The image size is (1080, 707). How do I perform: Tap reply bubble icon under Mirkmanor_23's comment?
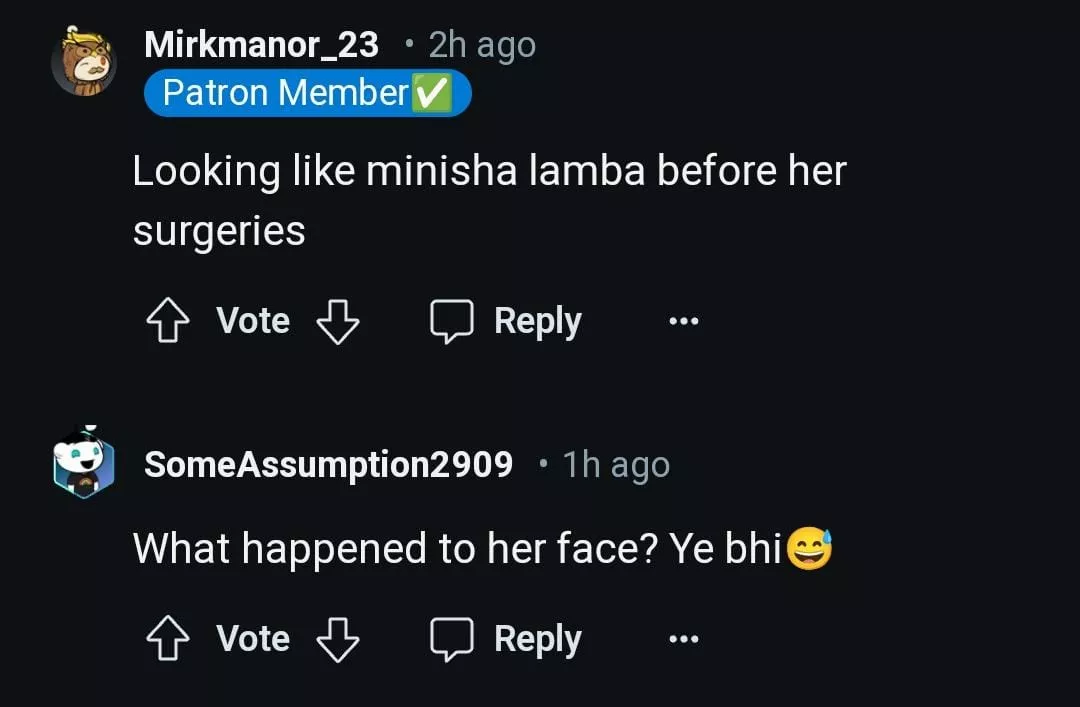point(451,322)
